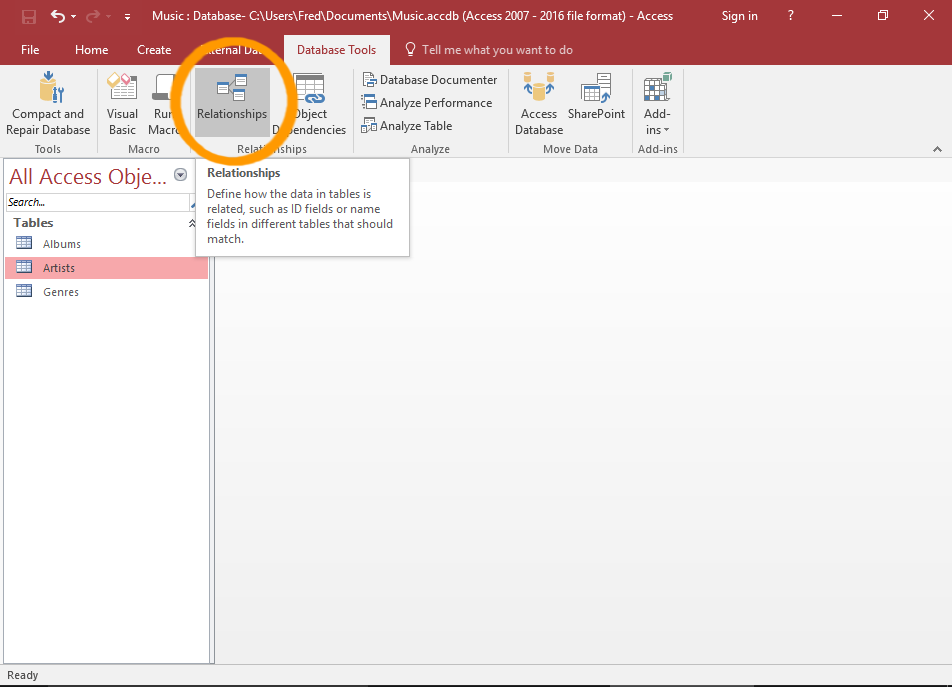Open Customize Quick Access Toolbar menu
The image size is (952, 687).
click(127, 17)
